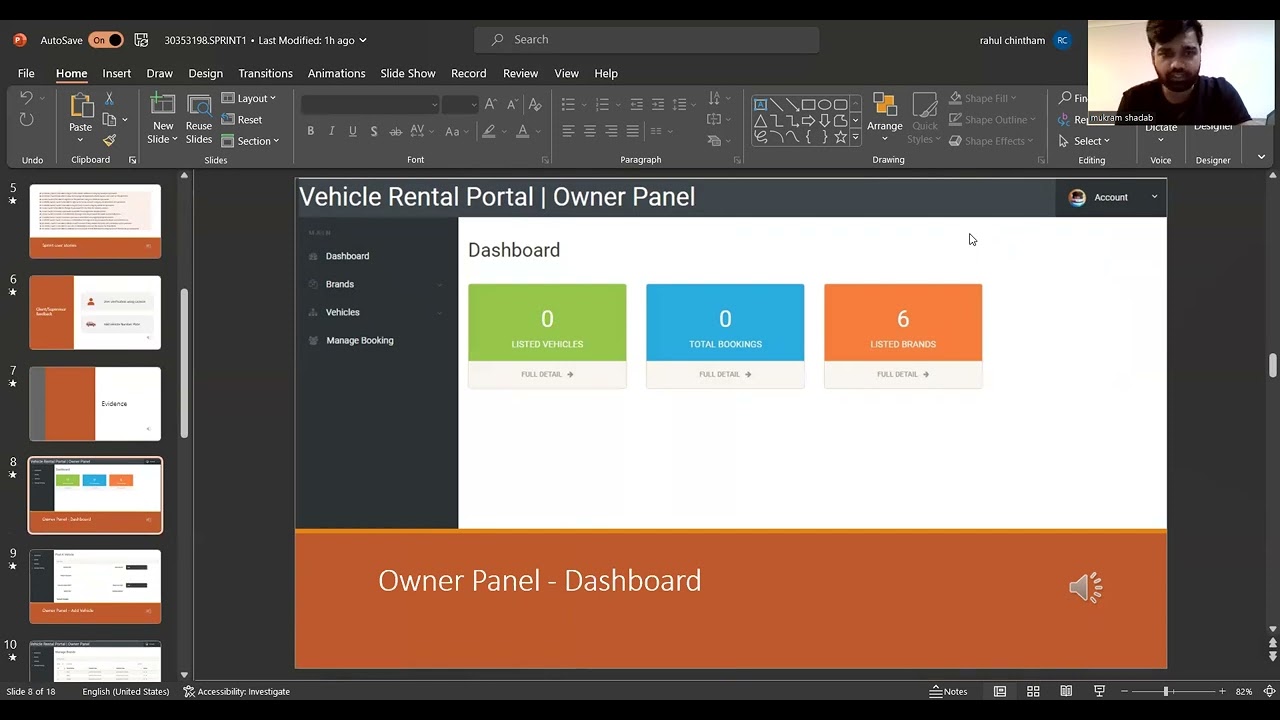Toggle Center paragraph alignment

pos(590,131)
